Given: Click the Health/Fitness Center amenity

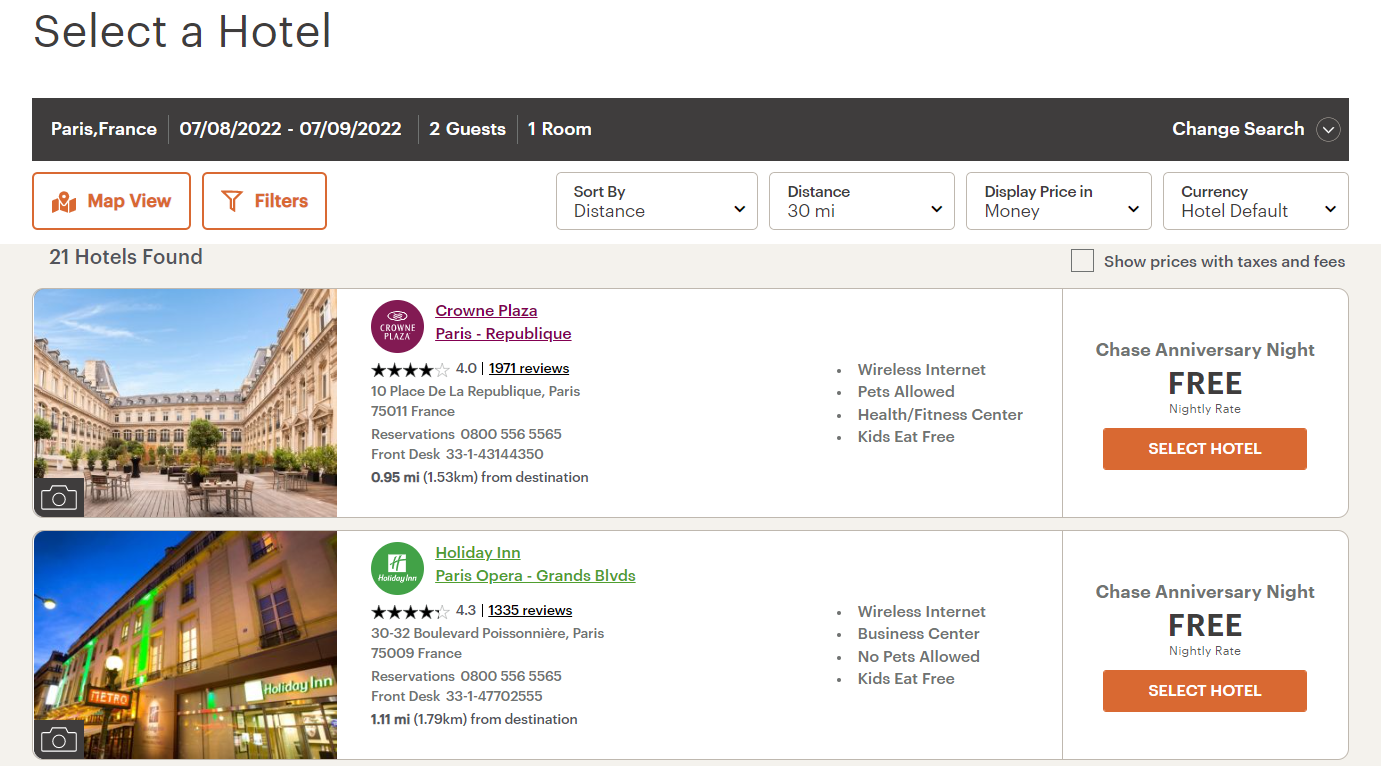Looking at the screenshot, I should click(940, 415).
